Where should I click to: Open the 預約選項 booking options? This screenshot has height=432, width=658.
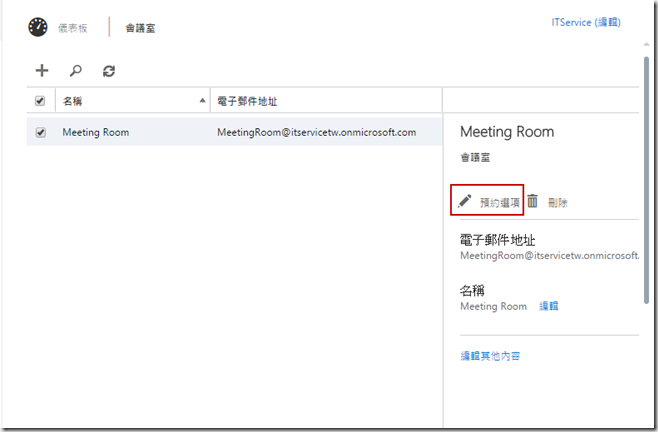pyautogui.click(x=499, y=202)
